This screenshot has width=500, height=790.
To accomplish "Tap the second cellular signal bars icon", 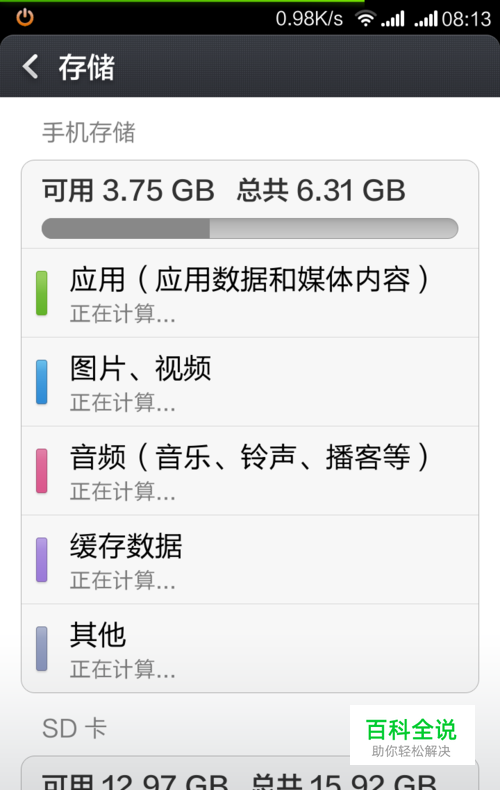I will (x=426, y=19).
